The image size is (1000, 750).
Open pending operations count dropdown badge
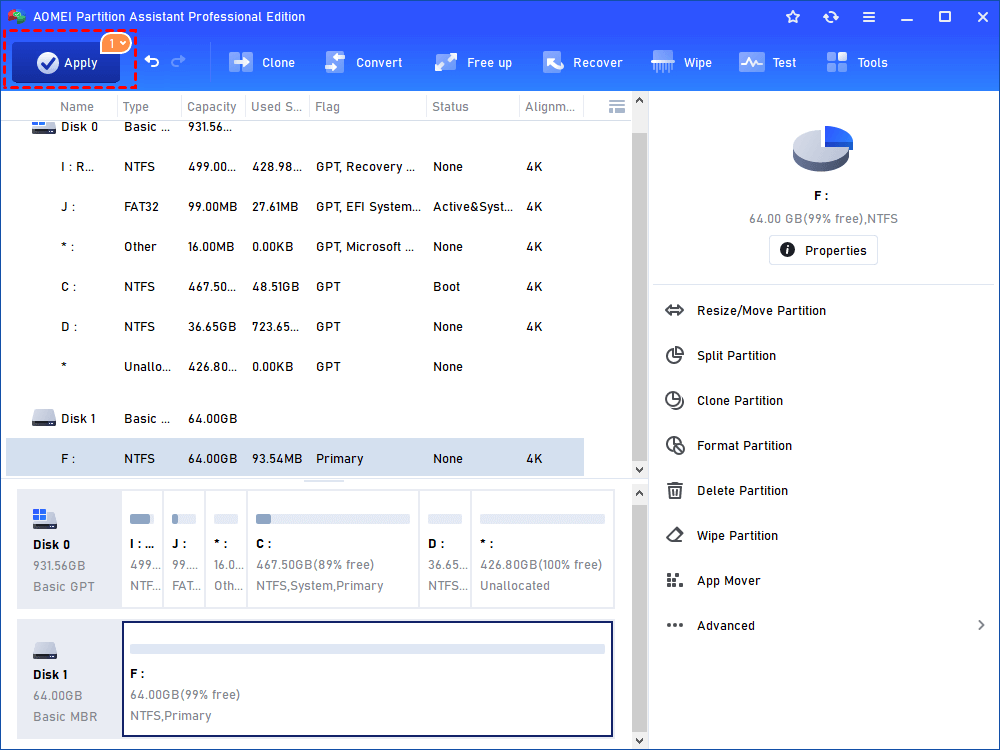point(116,43)
